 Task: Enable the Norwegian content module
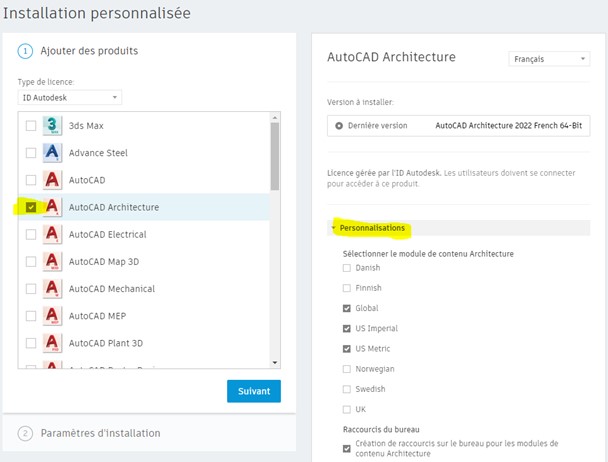pyautogui.click(x=347, y=369)
